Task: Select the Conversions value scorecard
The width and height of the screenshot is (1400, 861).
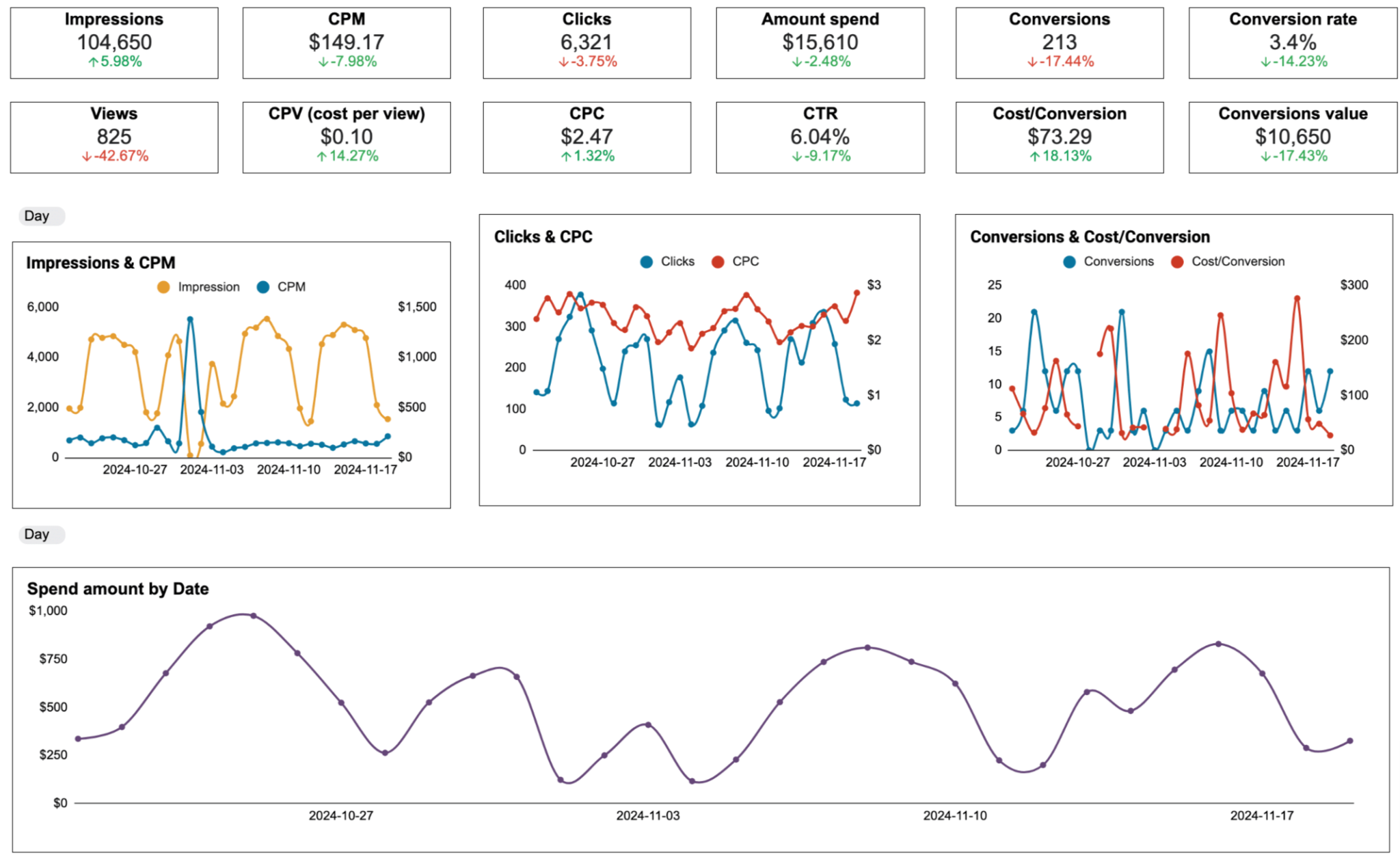Action: [x=1292, y=137]
